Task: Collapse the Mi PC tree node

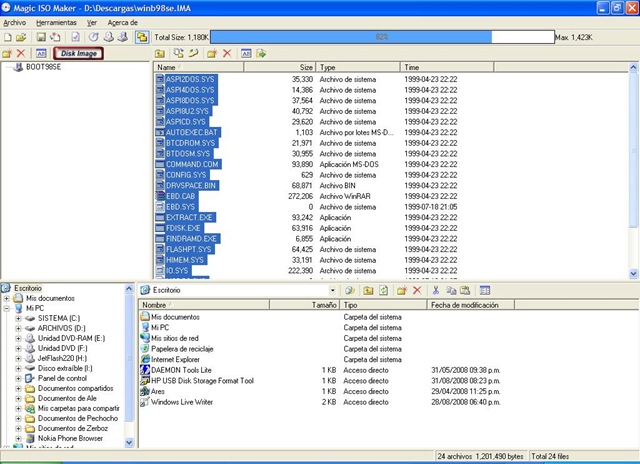Action: [7, 308]
